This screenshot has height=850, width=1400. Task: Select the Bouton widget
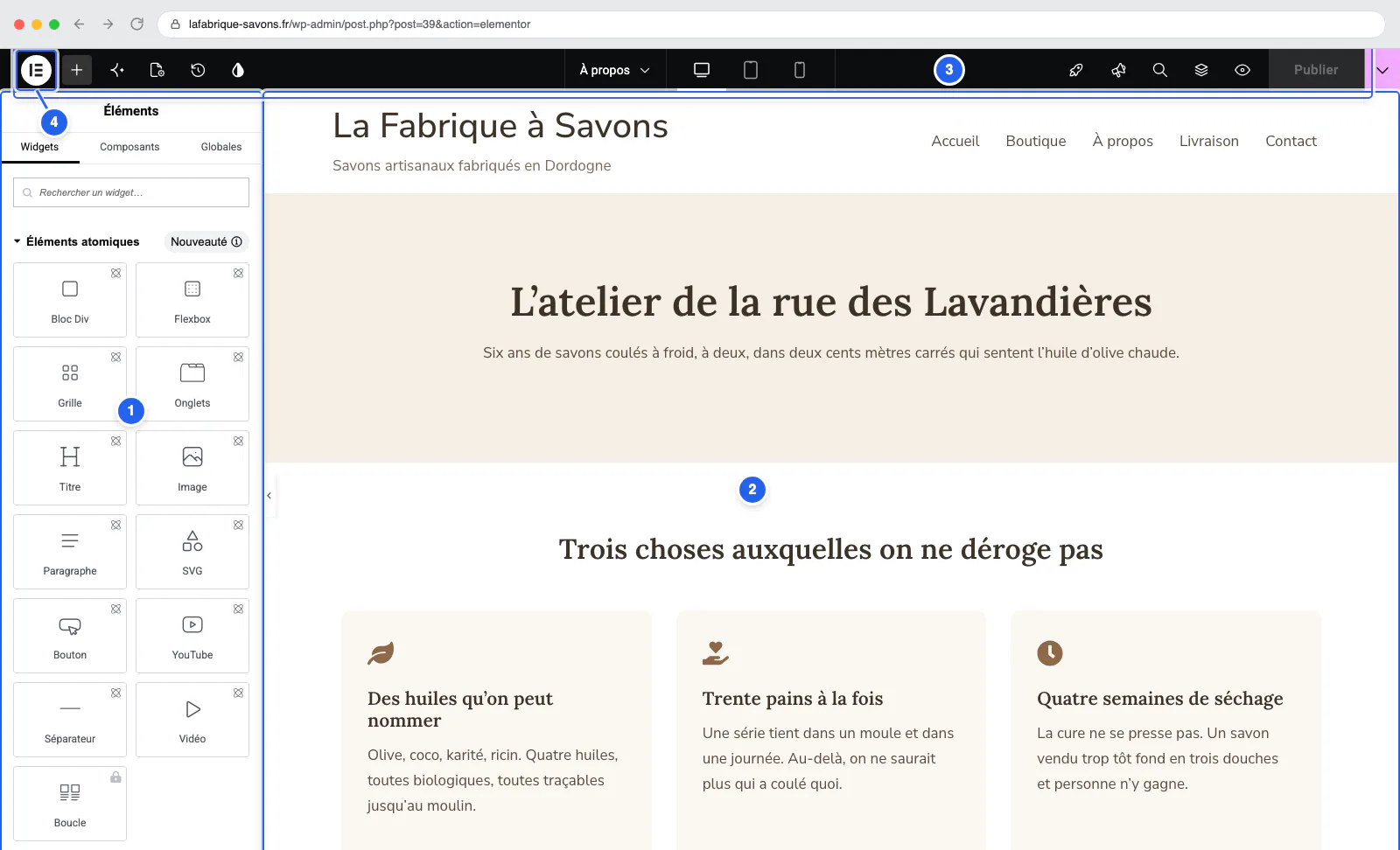click(x=70, y=636)
